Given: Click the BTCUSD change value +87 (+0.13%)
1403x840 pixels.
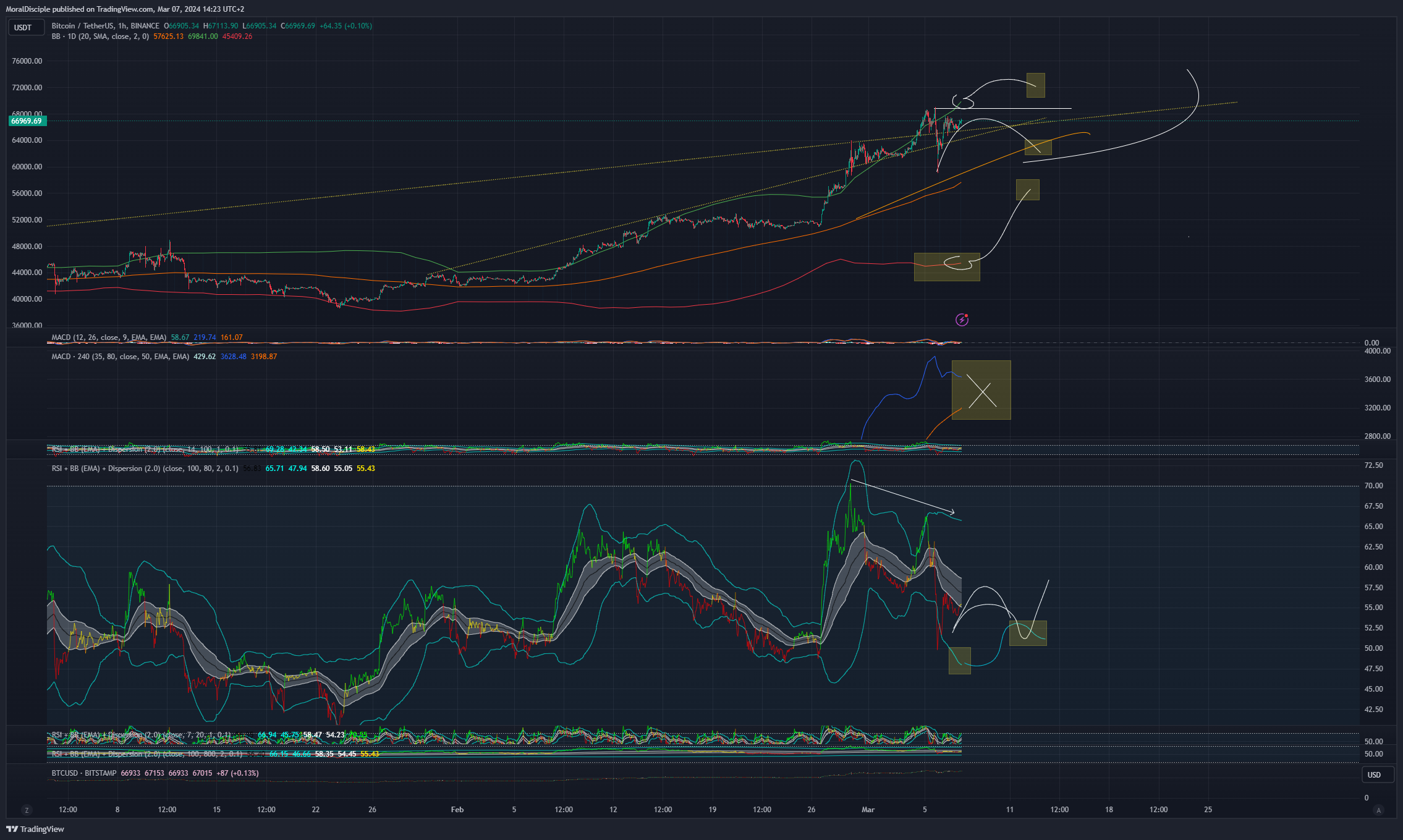Looking at the screenshot, I should coord(237,773).
